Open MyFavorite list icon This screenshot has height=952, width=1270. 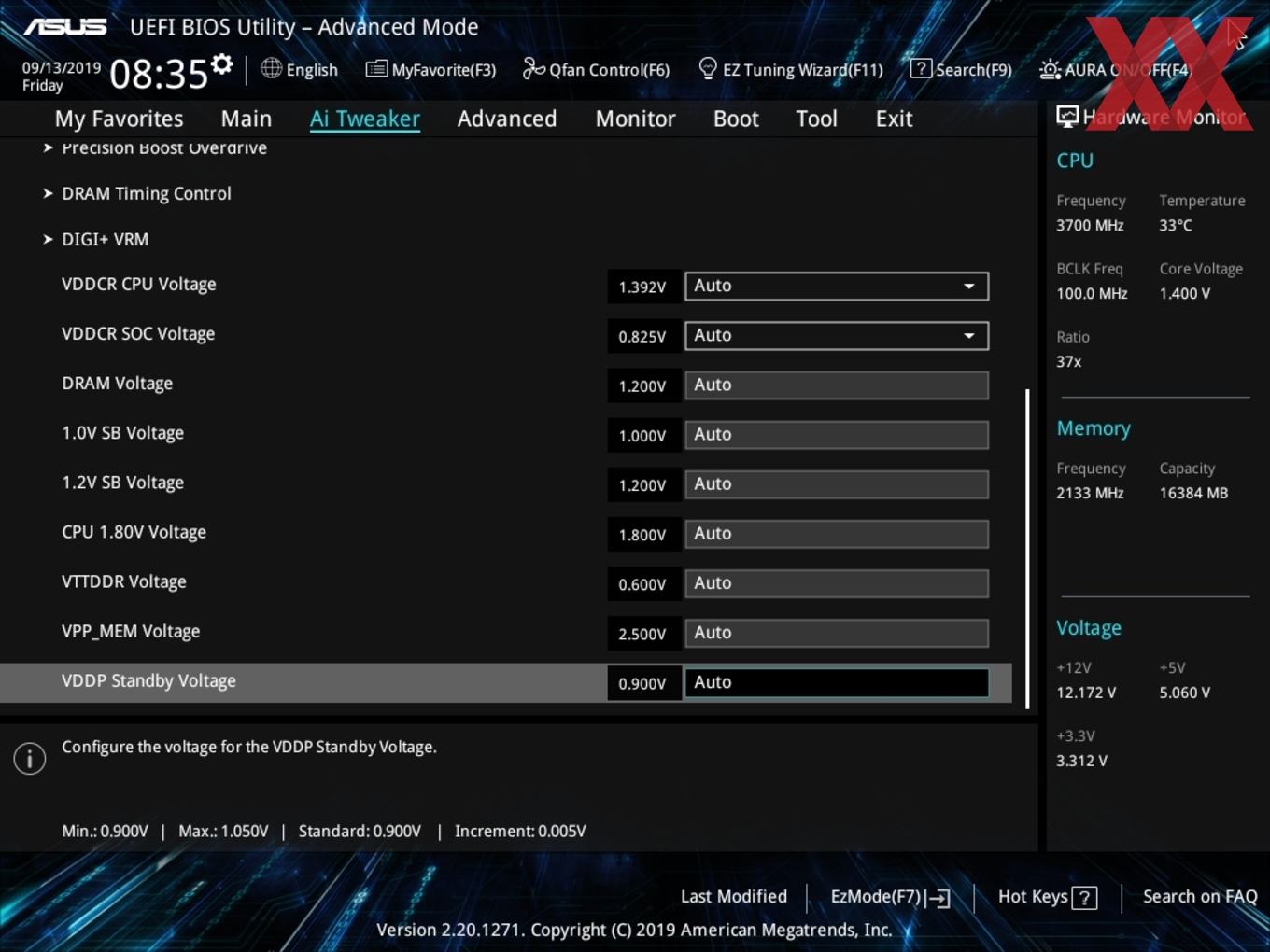376,69
